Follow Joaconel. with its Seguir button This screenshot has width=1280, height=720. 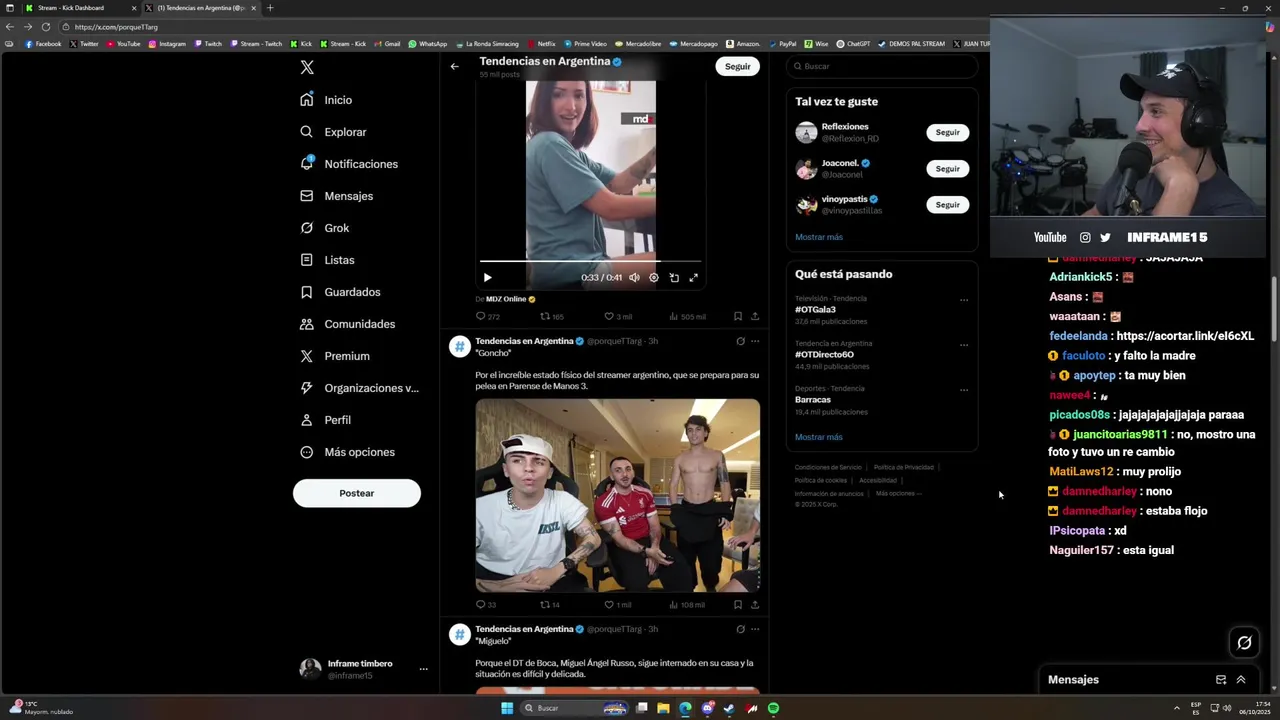click(948, 168)
